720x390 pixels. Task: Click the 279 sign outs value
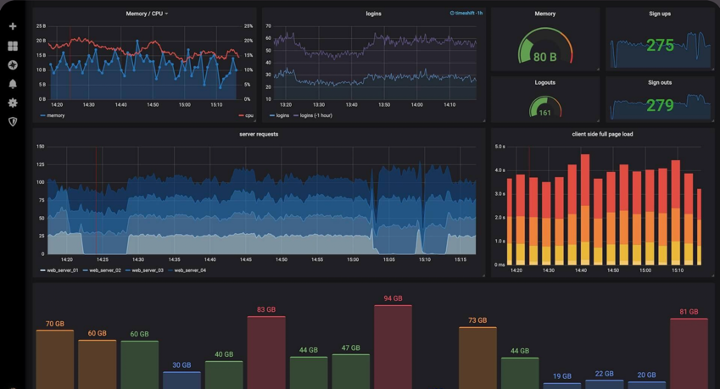[x=660, y=106]
